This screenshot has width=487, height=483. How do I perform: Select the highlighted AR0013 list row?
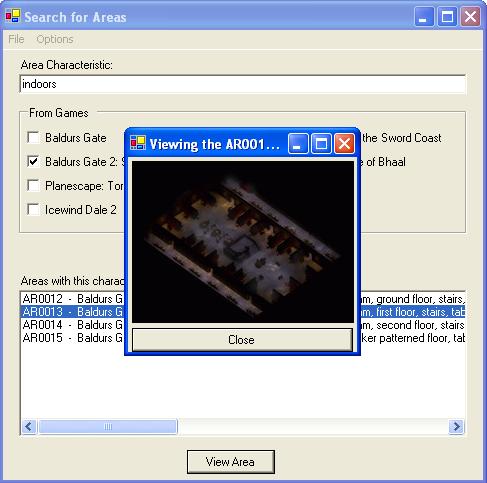pyautogui.click(x=243, y=312)
